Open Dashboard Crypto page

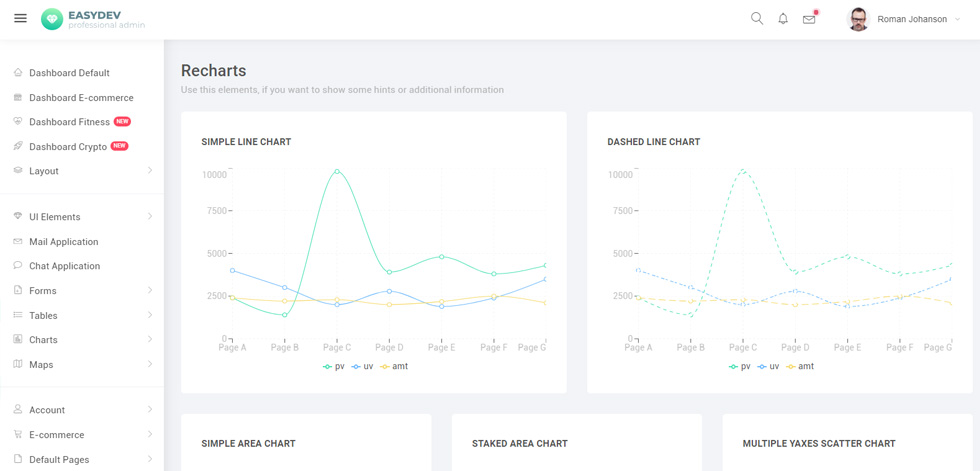pos(68,146)
